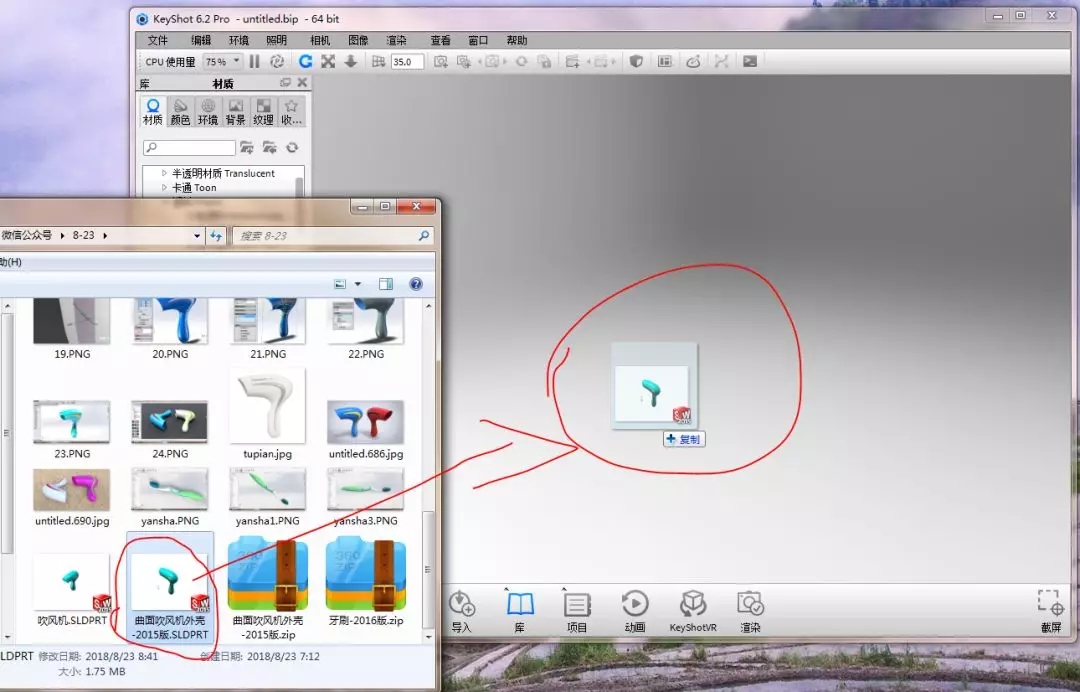Screen dimensions: 1080x692
Task: Click the 微信公众号 breadcrumb folder
Action: coord(26,235)
